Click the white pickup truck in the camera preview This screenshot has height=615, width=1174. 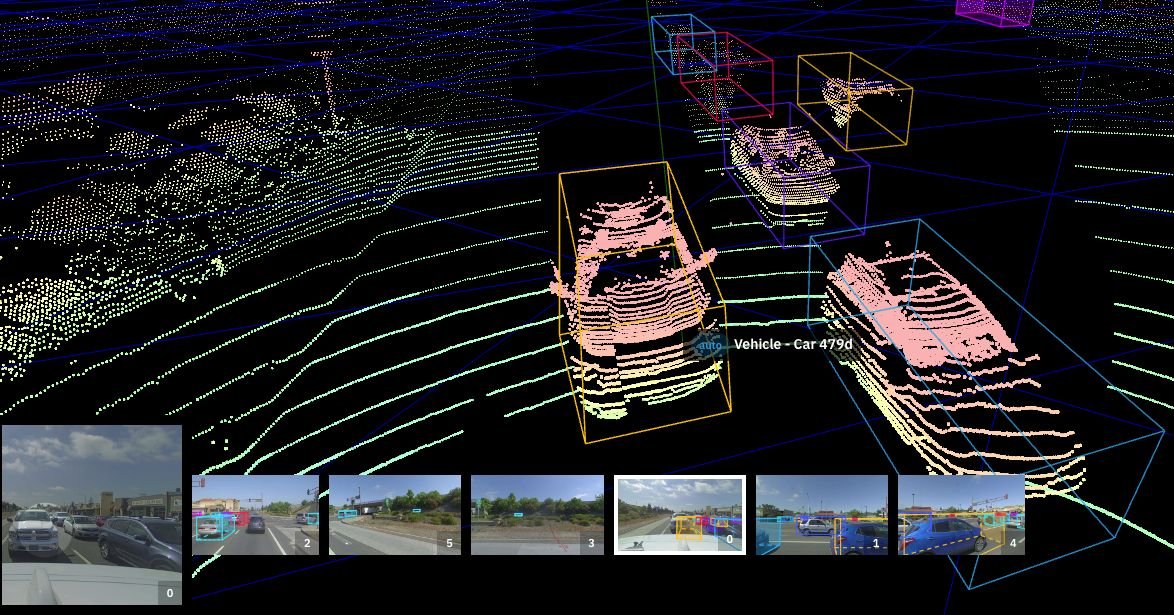(x=35, y=535)
